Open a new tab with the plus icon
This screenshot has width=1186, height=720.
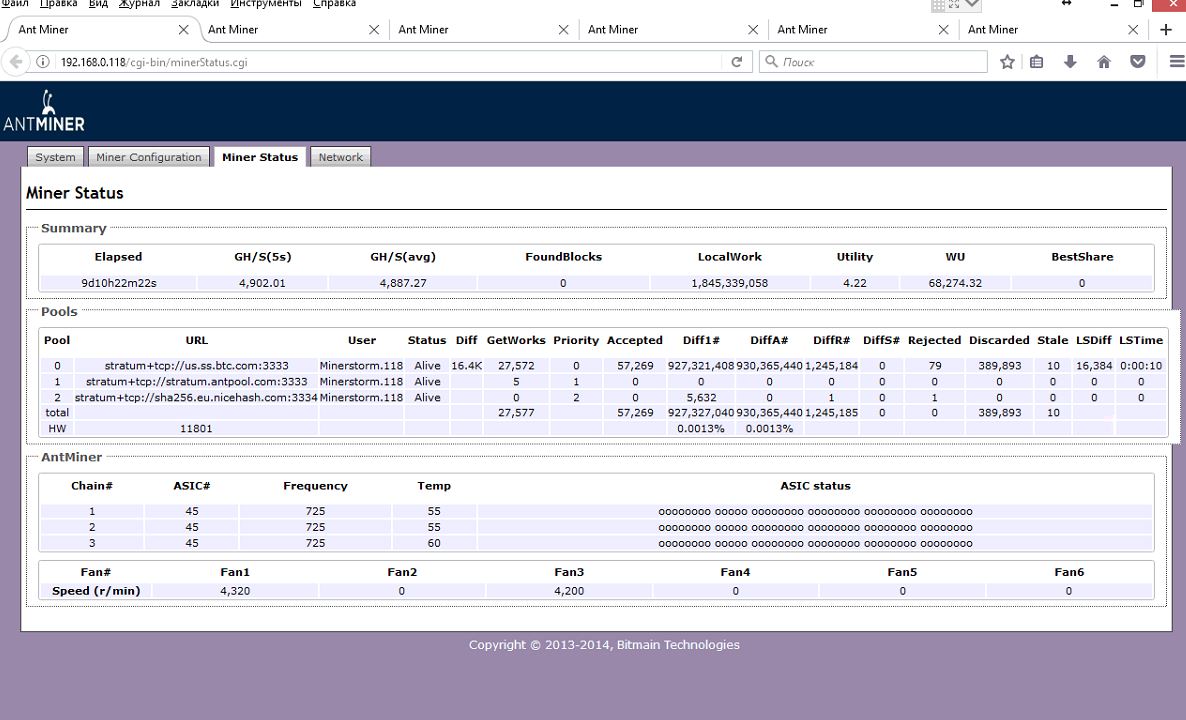coord(1166,29)
